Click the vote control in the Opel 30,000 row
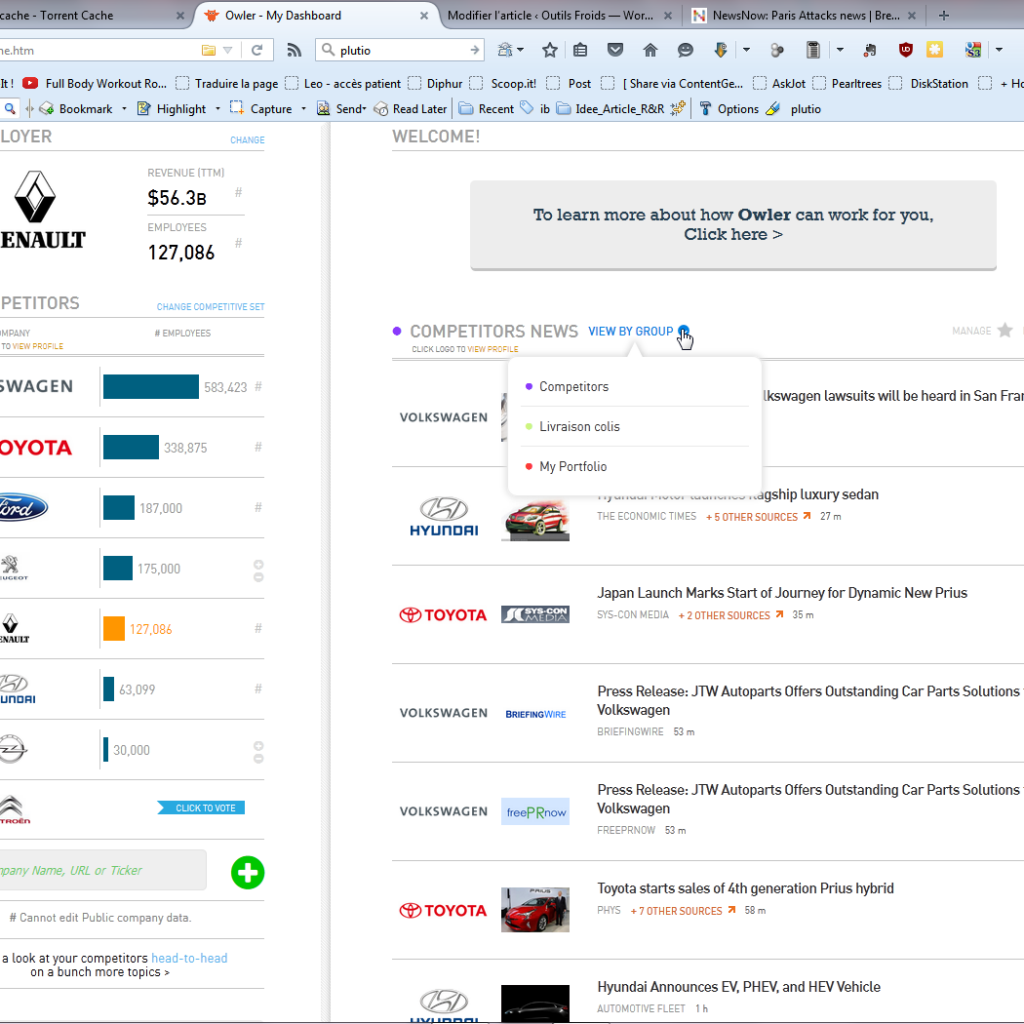The height and width of the screenshot is (1024, 1024). [259, 752]
